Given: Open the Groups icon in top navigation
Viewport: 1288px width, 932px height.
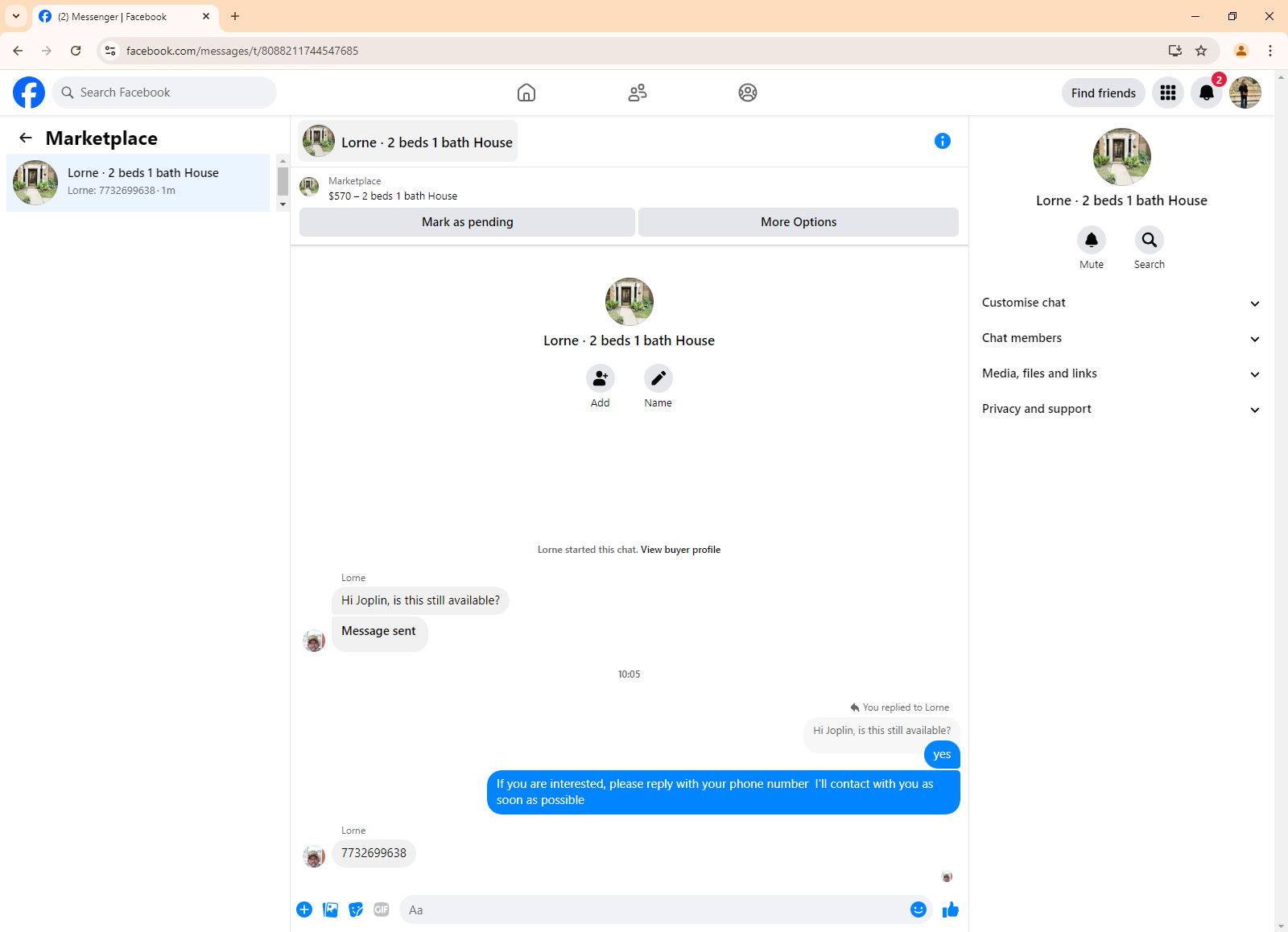Looking at the screenshot, I should pos(748,93).
